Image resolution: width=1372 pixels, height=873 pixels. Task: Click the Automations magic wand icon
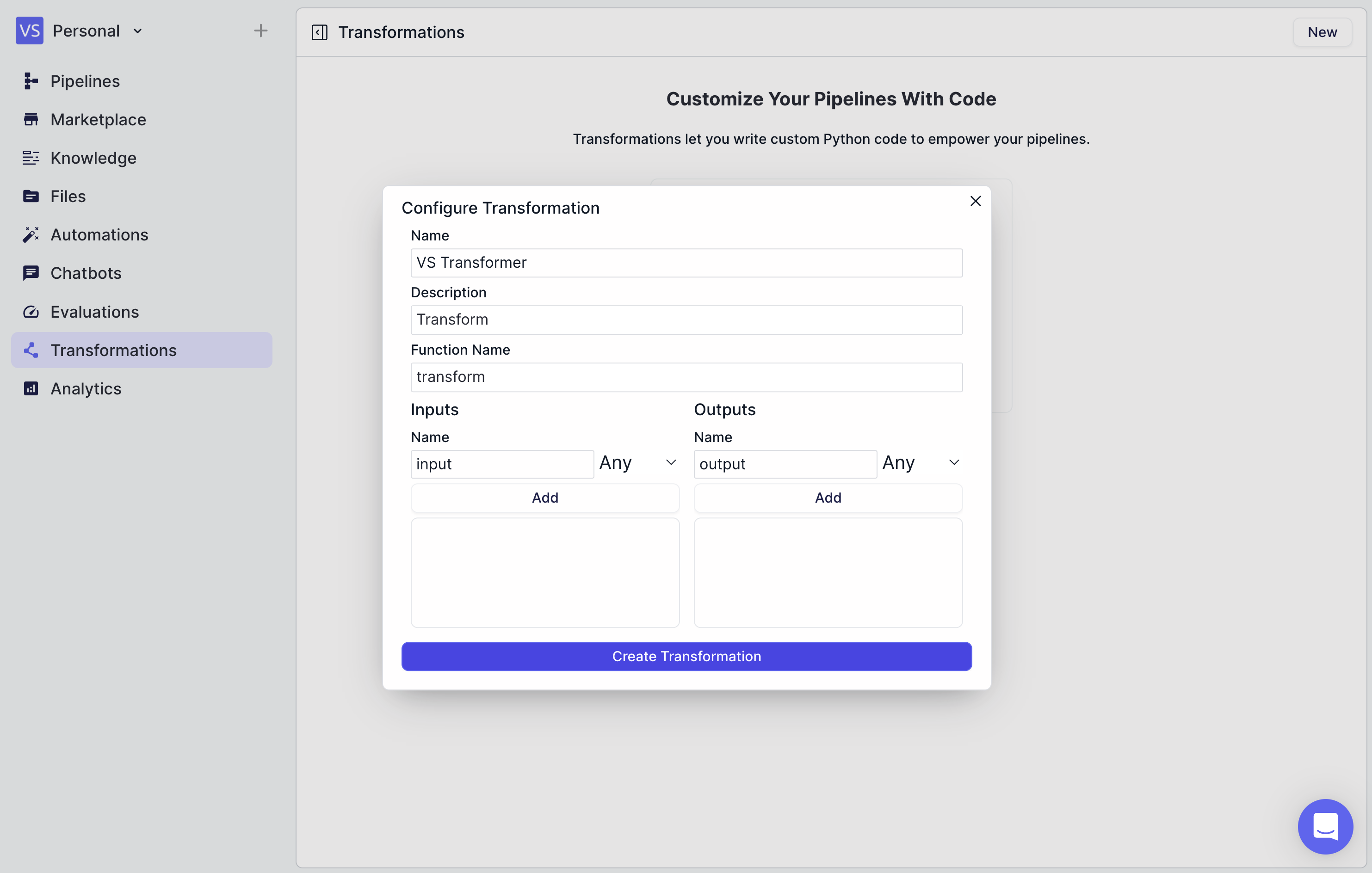pyautogui.click(x=31, y=234)
